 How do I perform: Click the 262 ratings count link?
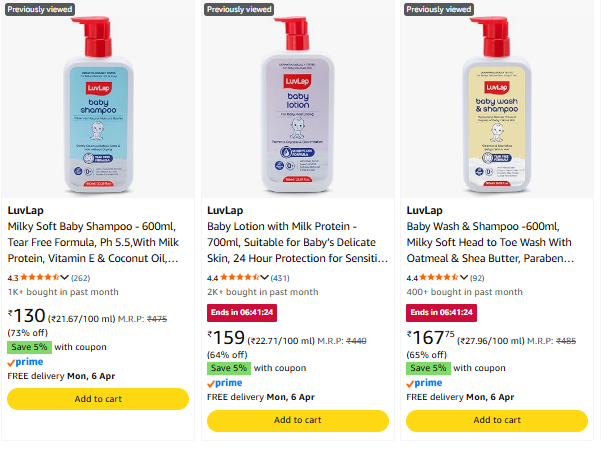coord(80,277)
